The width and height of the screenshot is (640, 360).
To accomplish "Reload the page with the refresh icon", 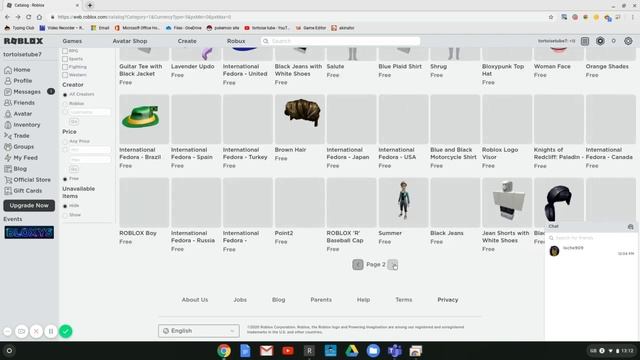I will [29, 17].
